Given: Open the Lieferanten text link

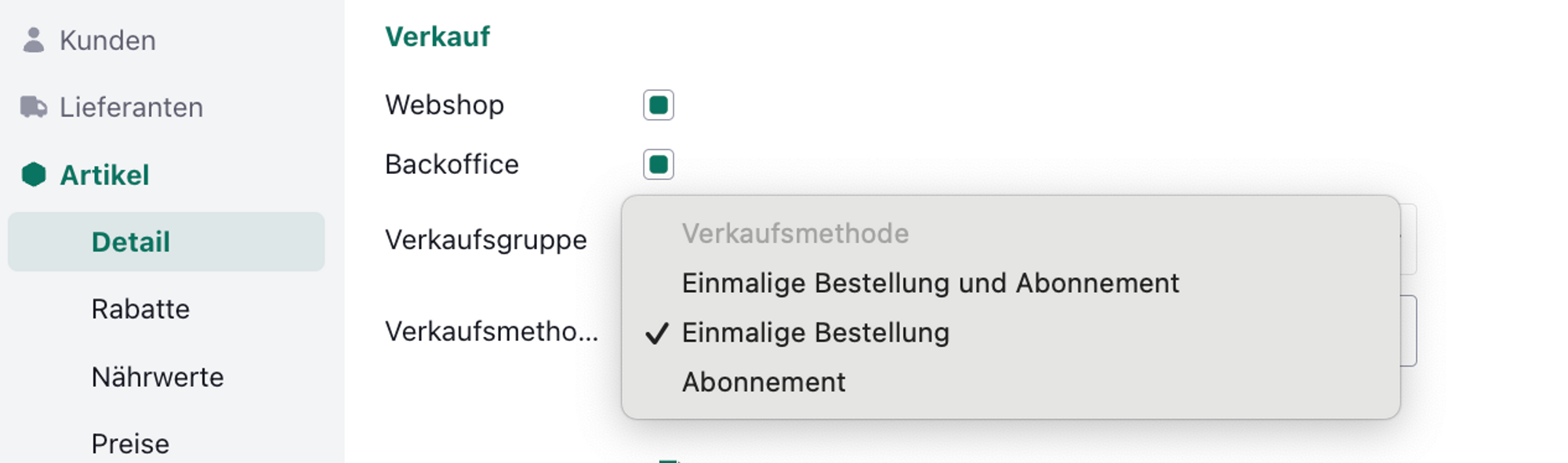Looking at the screenshot, I should (131, 107).
